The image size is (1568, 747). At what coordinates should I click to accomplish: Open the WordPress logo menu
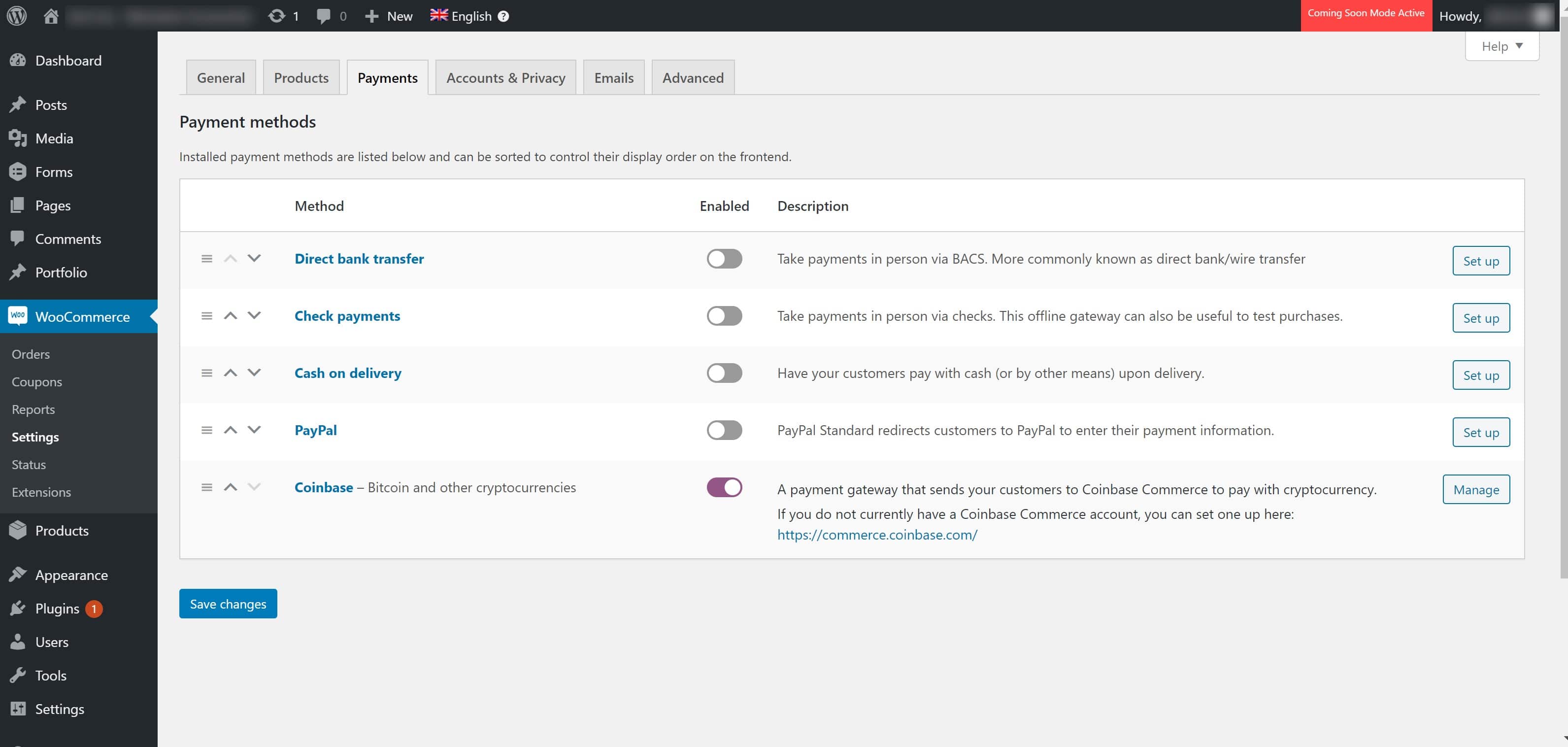(16, 16)
